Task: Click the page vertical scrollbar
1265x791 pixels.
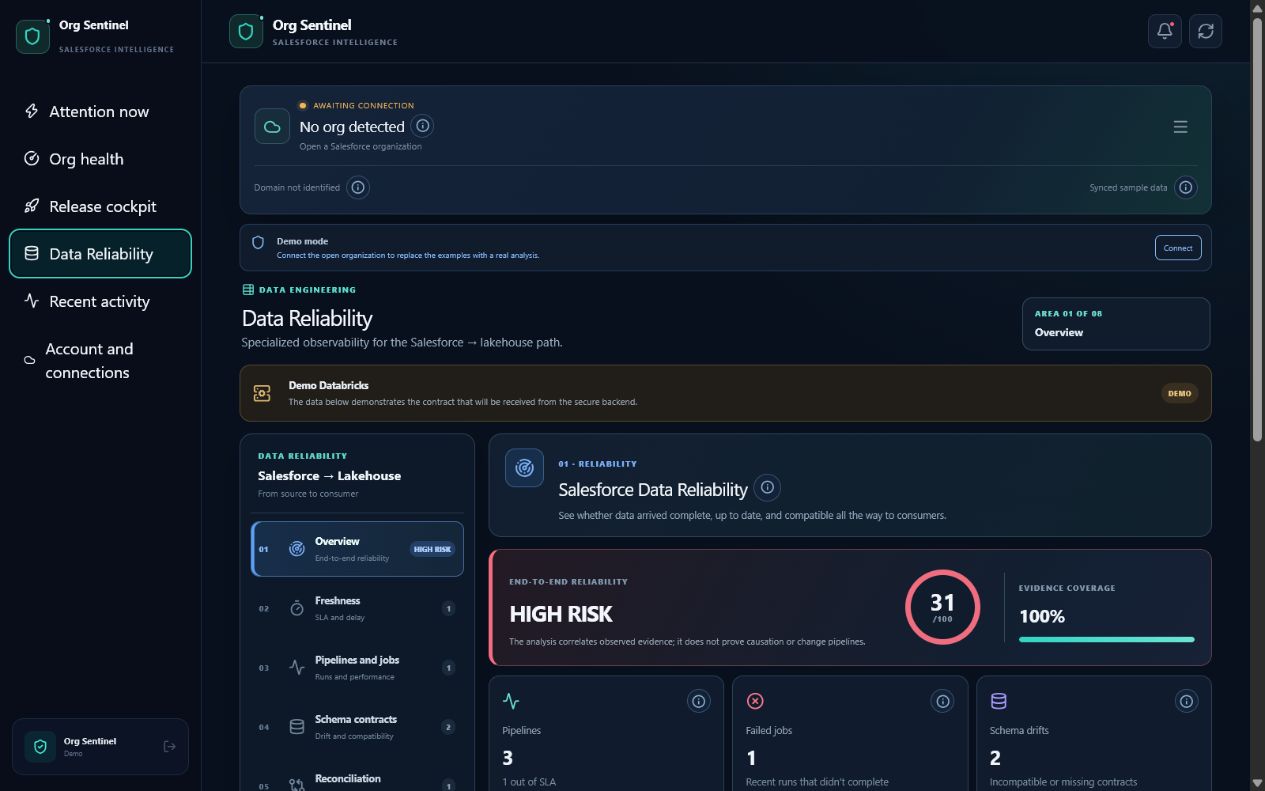Action: [1257, 229]
